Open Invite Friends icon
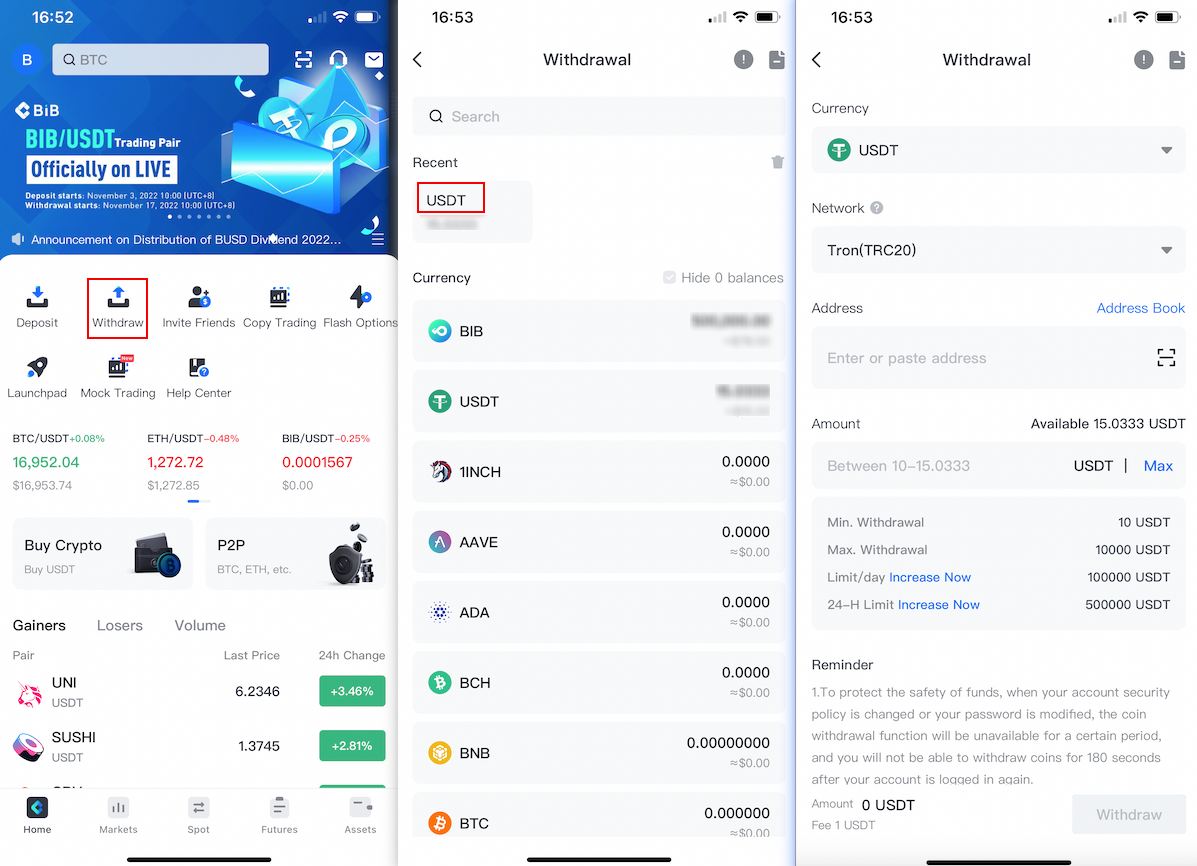Image resolution: width=1197 pixels, height=866 pixels. (198, 296)
